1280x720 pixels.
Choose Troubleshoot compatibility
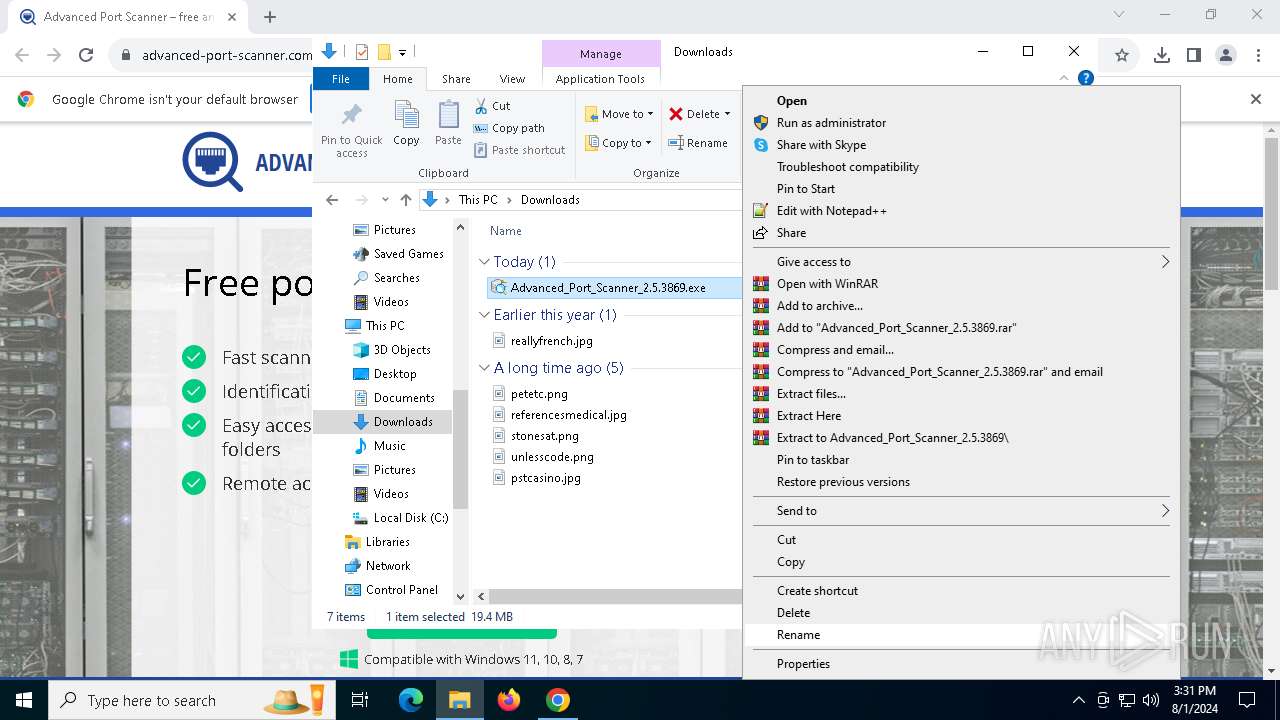961,167
